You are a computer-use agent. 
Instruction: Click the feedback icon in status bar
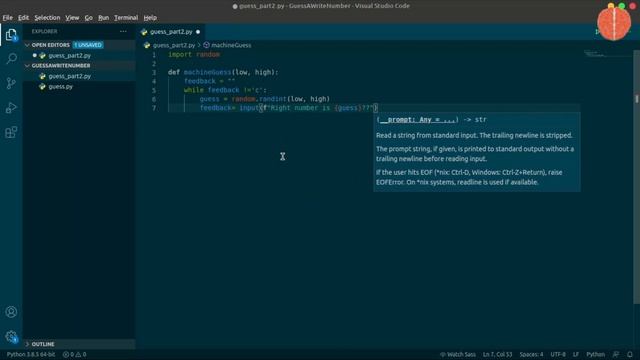point(616,354)
